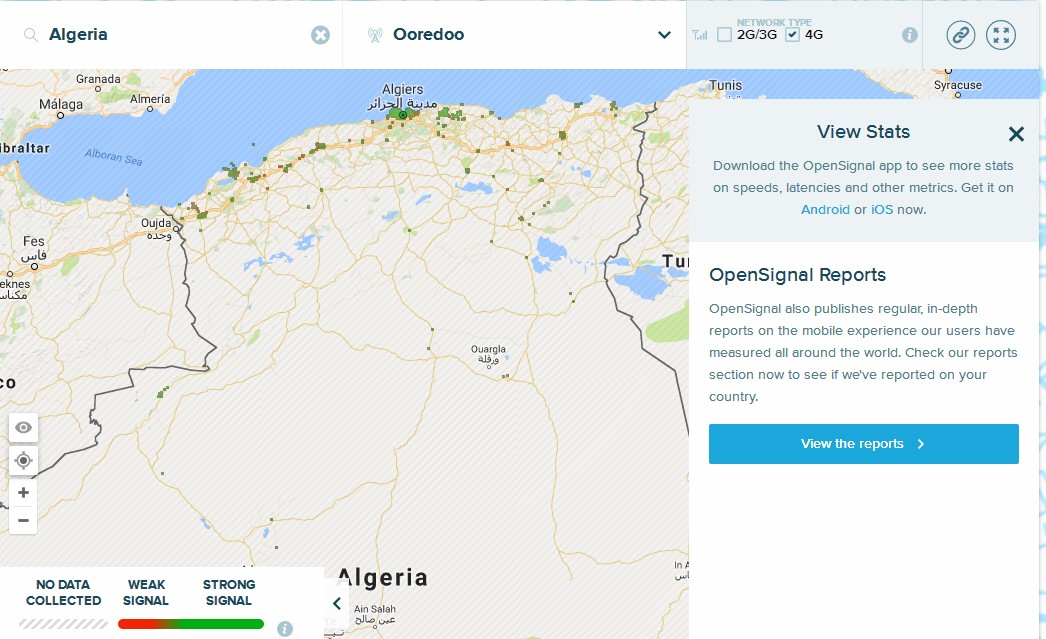Toggle map visibility eye icon
1046x639 pixels.
tap(23, 428)
